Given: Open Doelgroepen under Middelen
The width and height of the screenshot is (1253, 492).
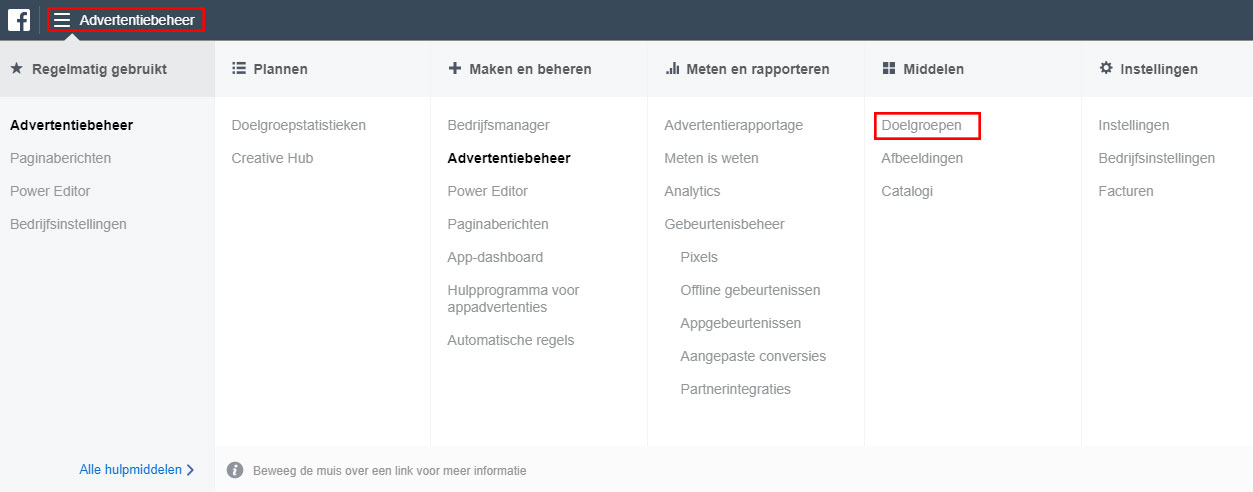Looking at the screenshot, I should click(921, 126).
